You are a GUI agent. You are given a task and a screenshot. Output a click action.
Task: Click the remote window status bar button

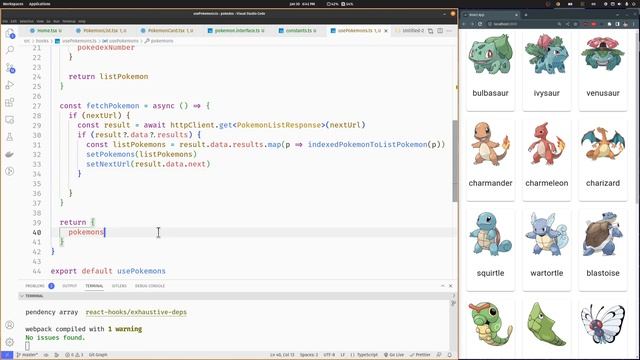coord(7,355)
